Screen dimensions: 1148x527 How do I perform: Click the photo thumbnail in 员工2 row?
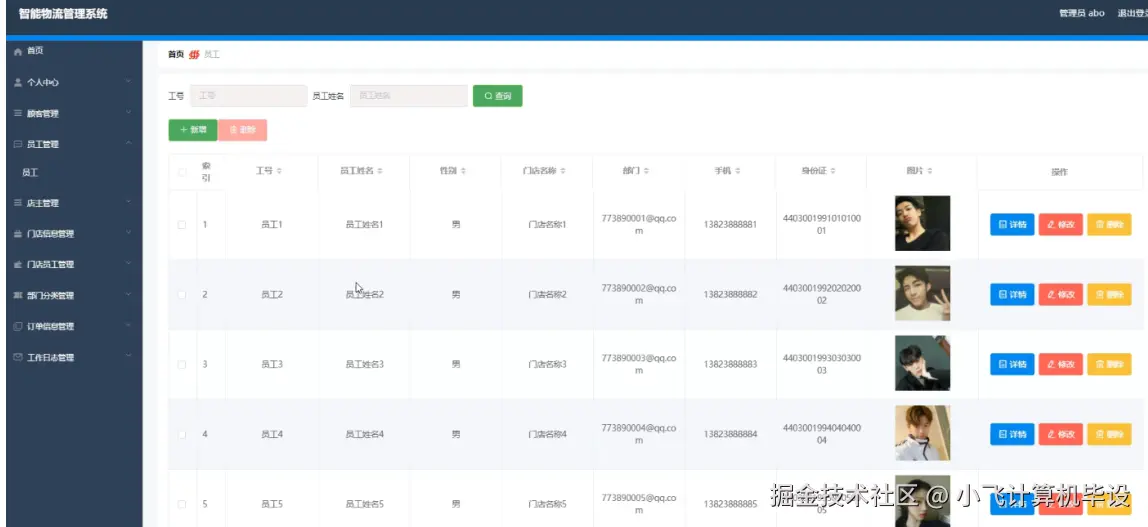coord(922,293)
